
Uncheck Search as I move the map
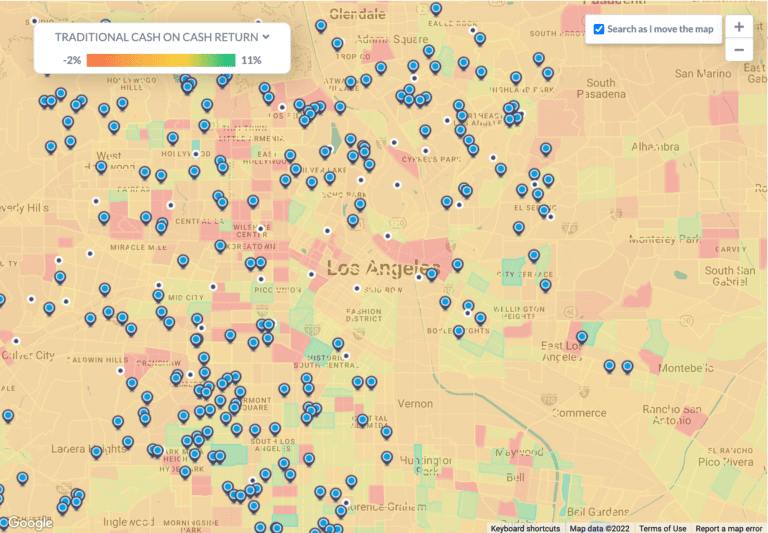pyautogui.click(x=599, y=29)
